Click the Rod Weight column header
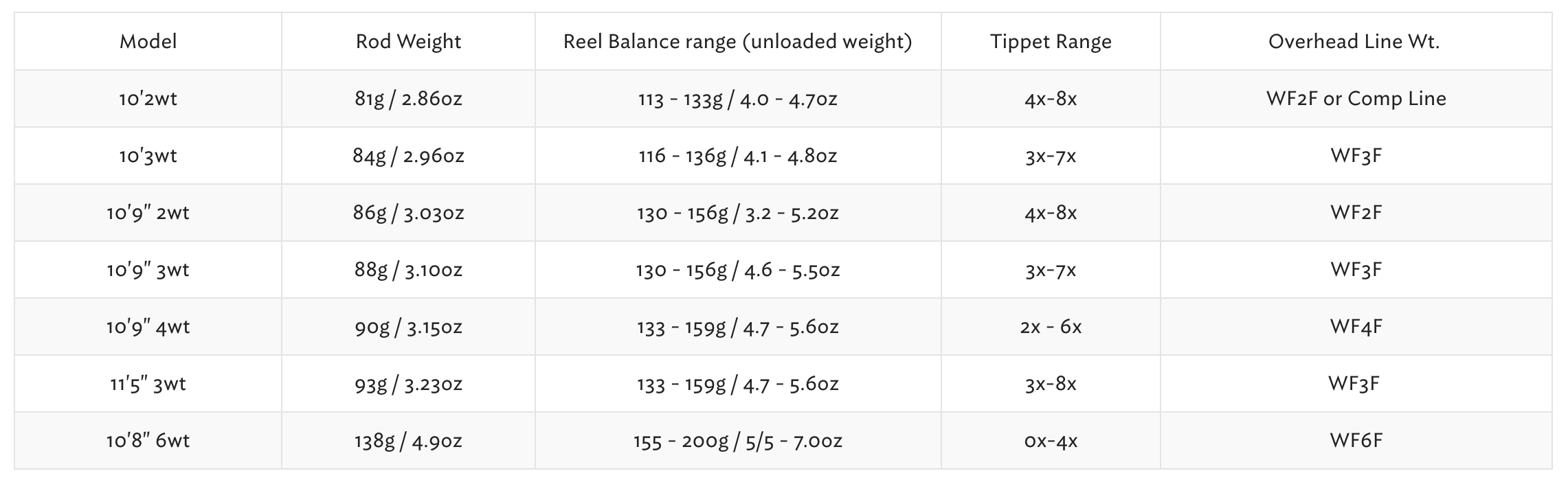The width and height of the screenshot is (1568, 482). click(x=408, y=42)
